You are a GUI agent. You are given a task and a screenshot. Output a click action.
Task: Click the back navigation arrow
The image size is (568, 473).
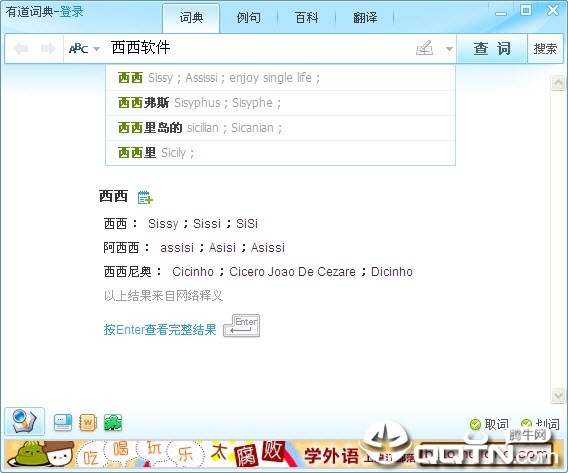(21, 48)
